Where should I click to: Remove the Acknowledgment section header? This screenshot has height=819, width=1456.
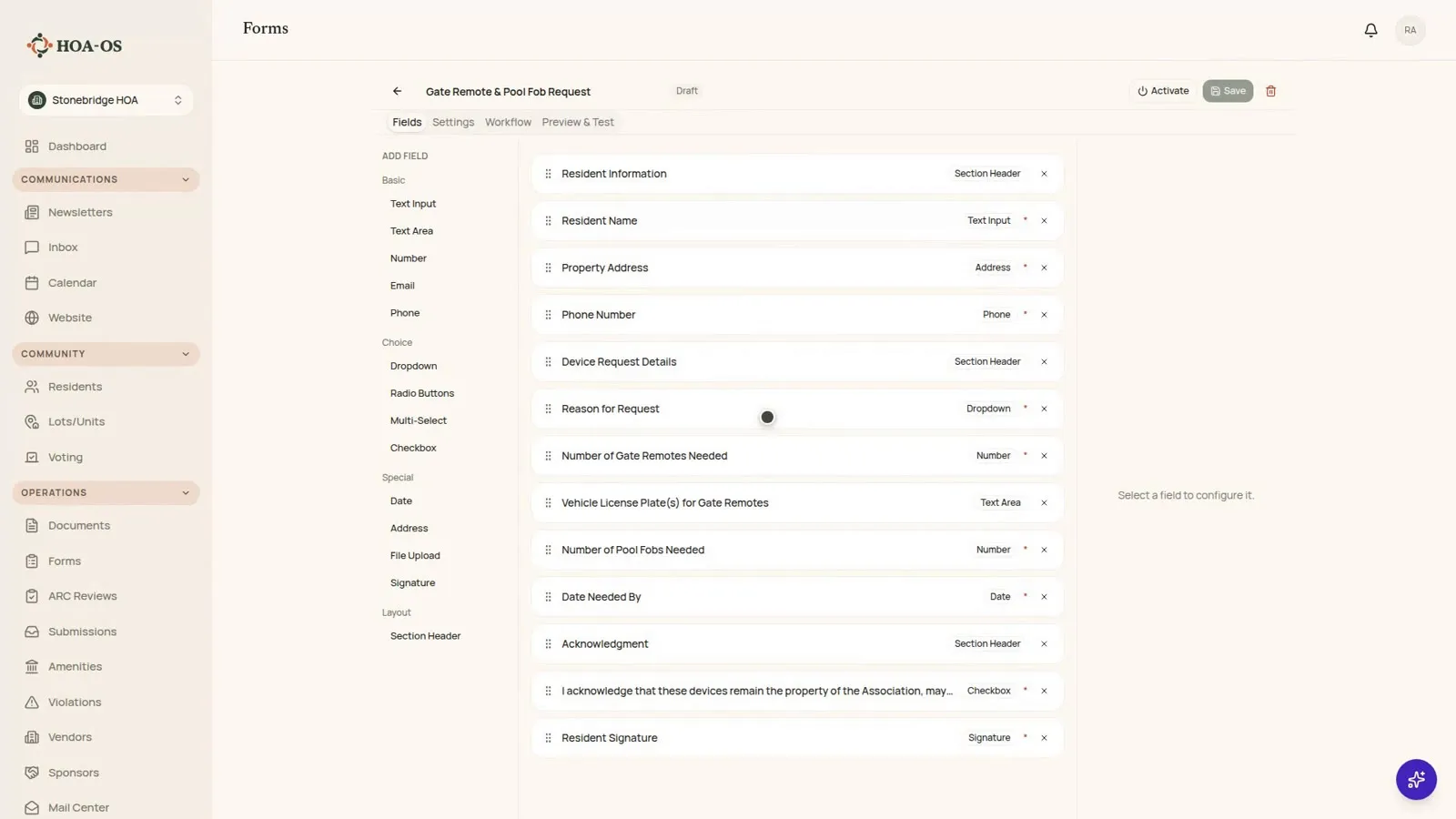[1044, 644]
